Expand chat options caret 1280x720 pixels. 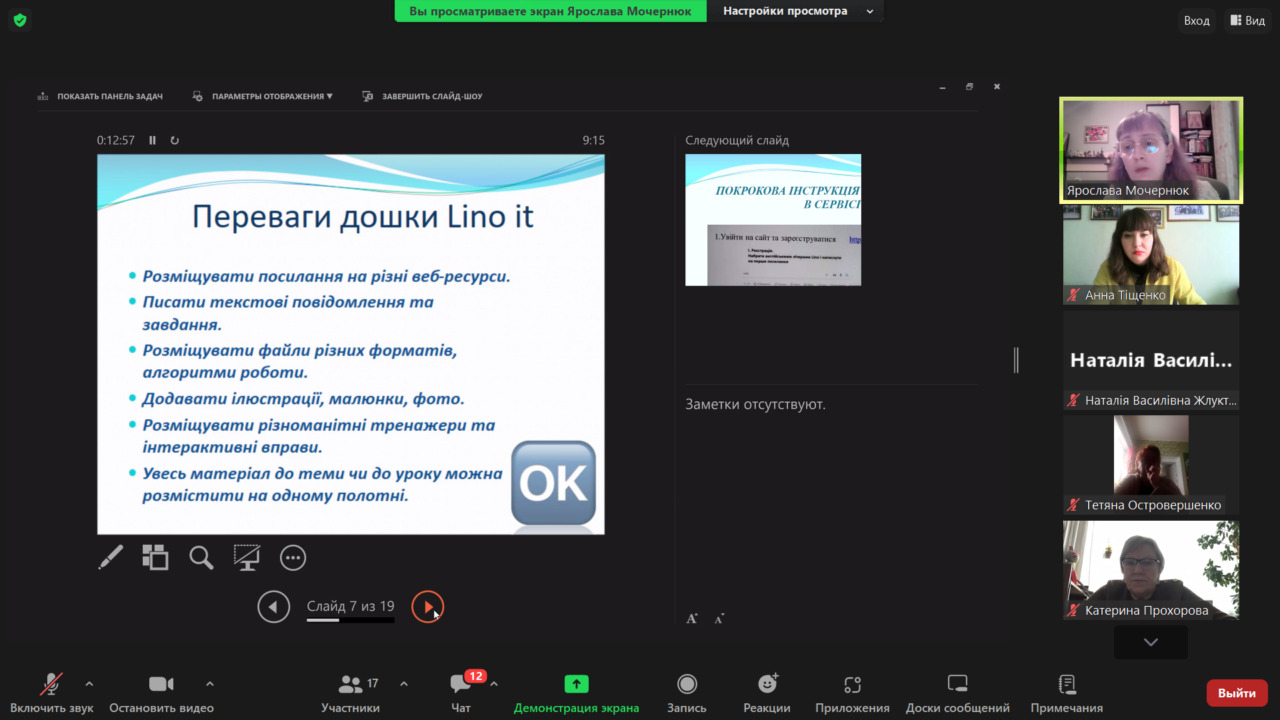click(x=493, y=684)
